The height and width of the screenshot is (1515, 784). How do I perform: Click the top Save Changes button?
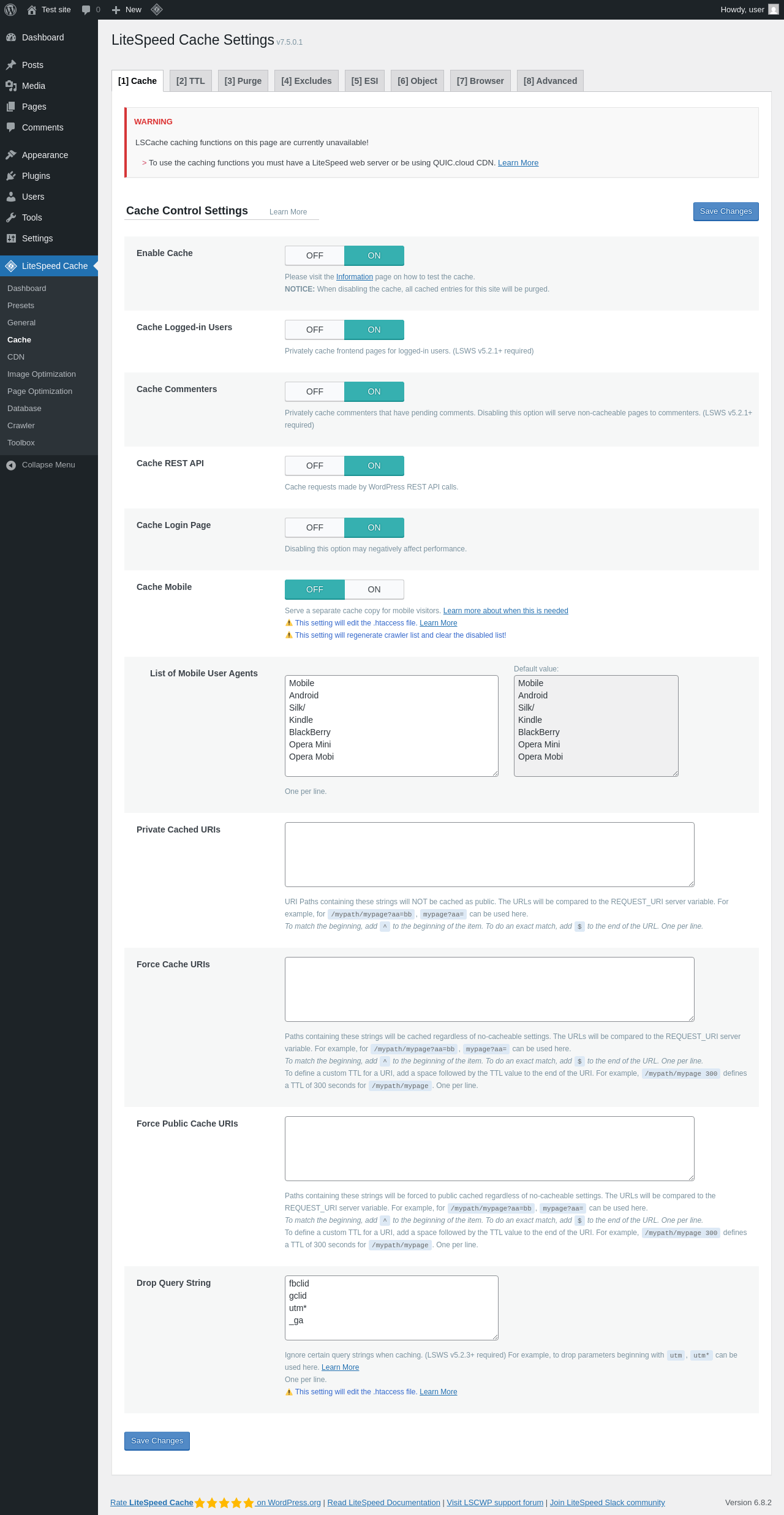click(x=726, y=211)
